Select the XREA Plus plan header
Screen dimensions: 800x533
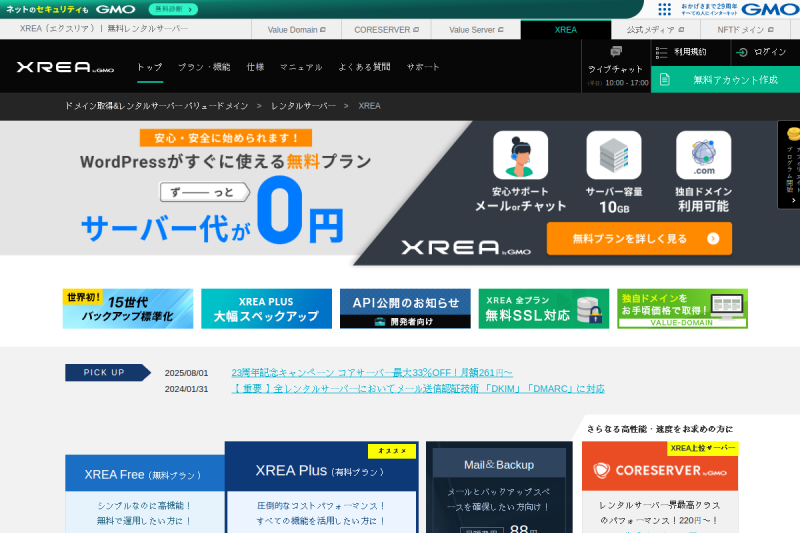pos(321,467)
